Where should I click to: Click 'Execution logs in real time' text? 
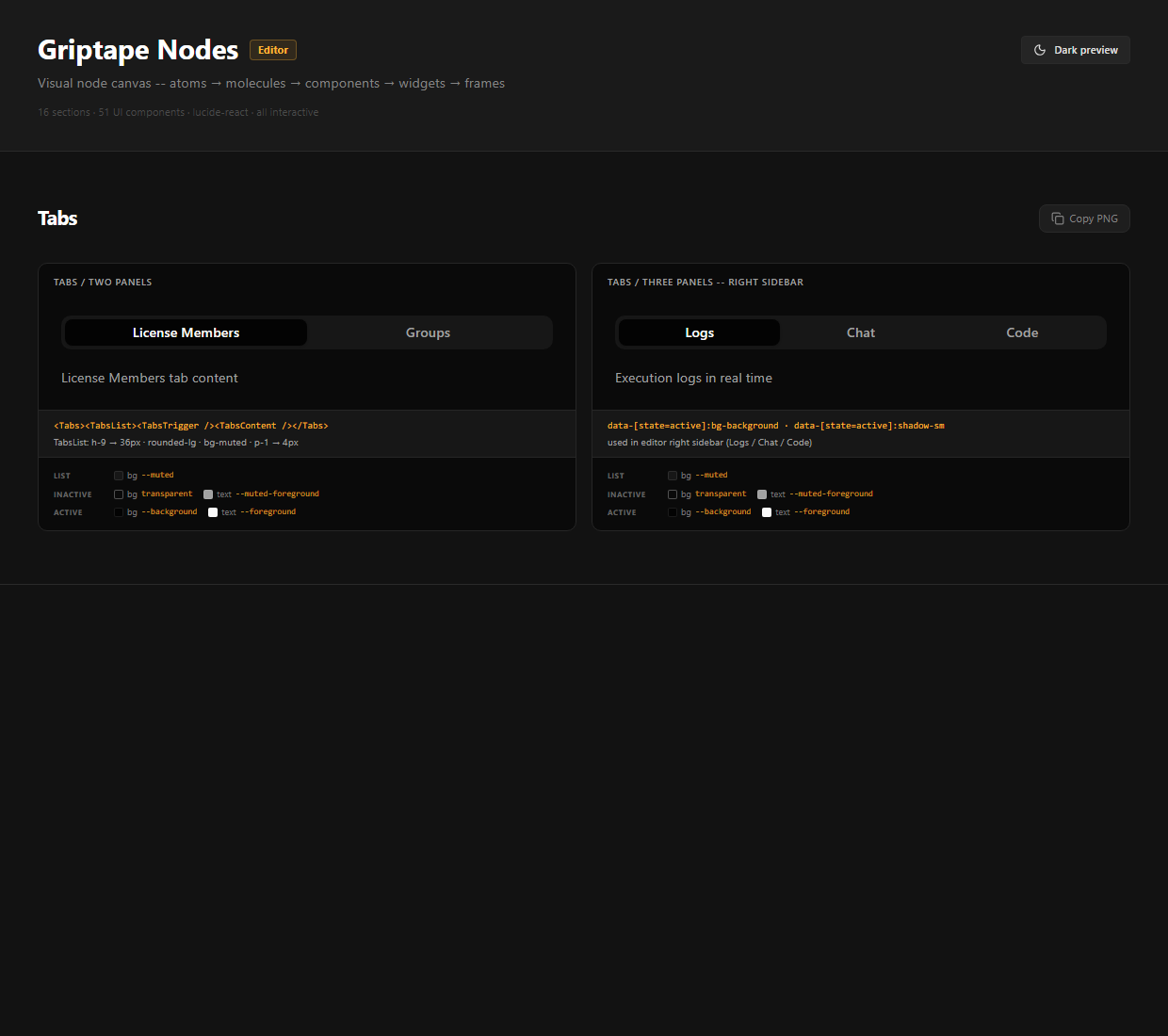pyautogui.click(x=693, y=378)
